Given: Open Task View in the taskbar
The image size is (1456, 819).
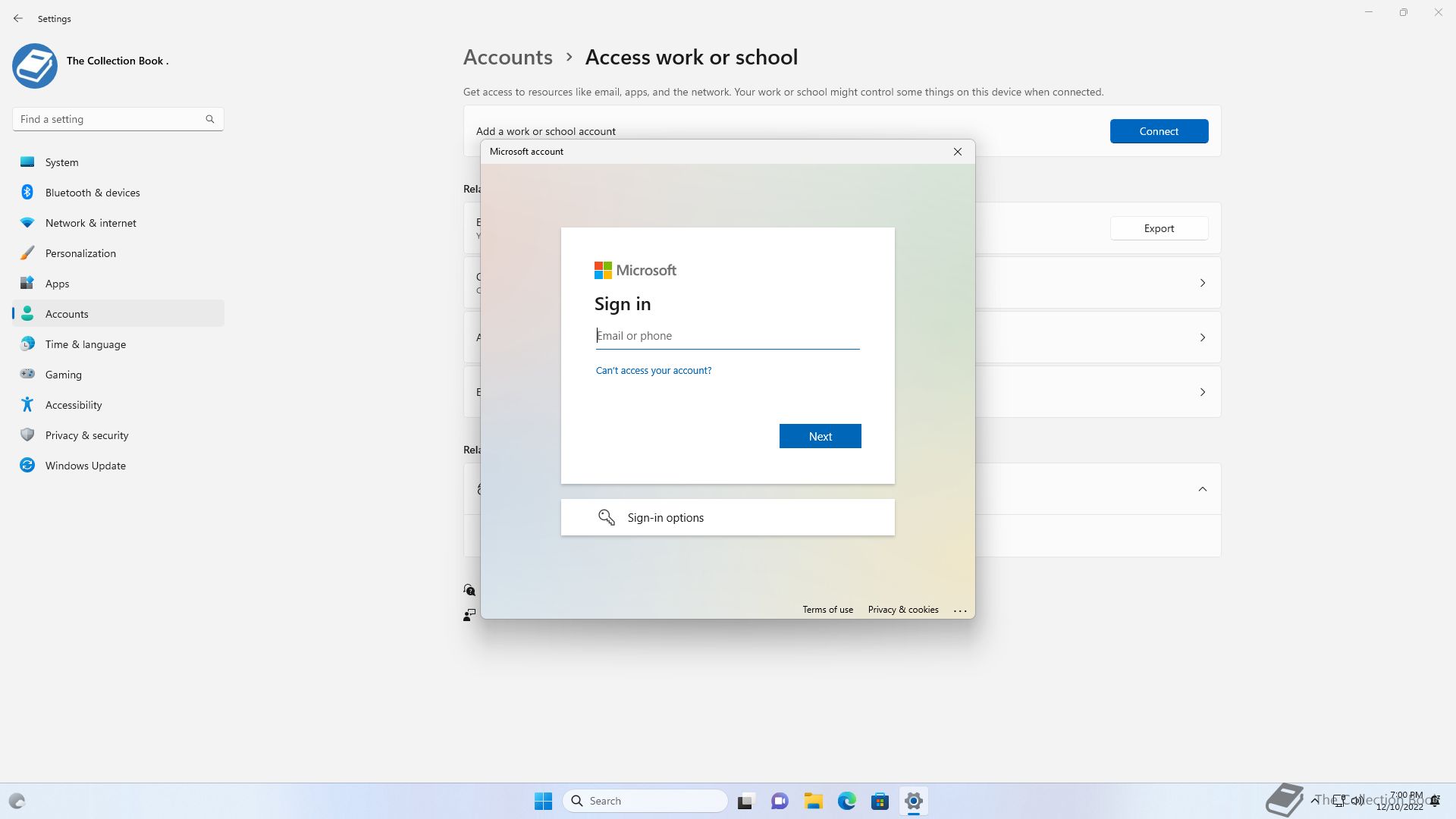Looking at the screenshot, I should pyautogui.click(x=746, y=801).
